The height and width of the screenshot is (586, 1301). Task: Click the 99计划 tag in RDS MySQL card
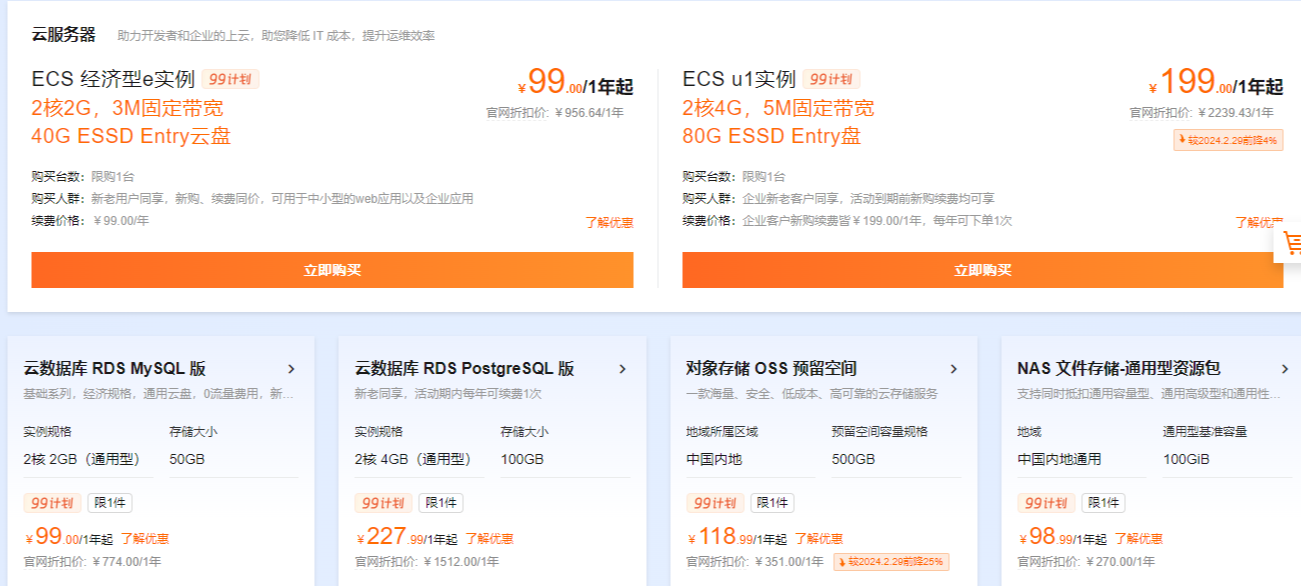click(x=52, y=503)
